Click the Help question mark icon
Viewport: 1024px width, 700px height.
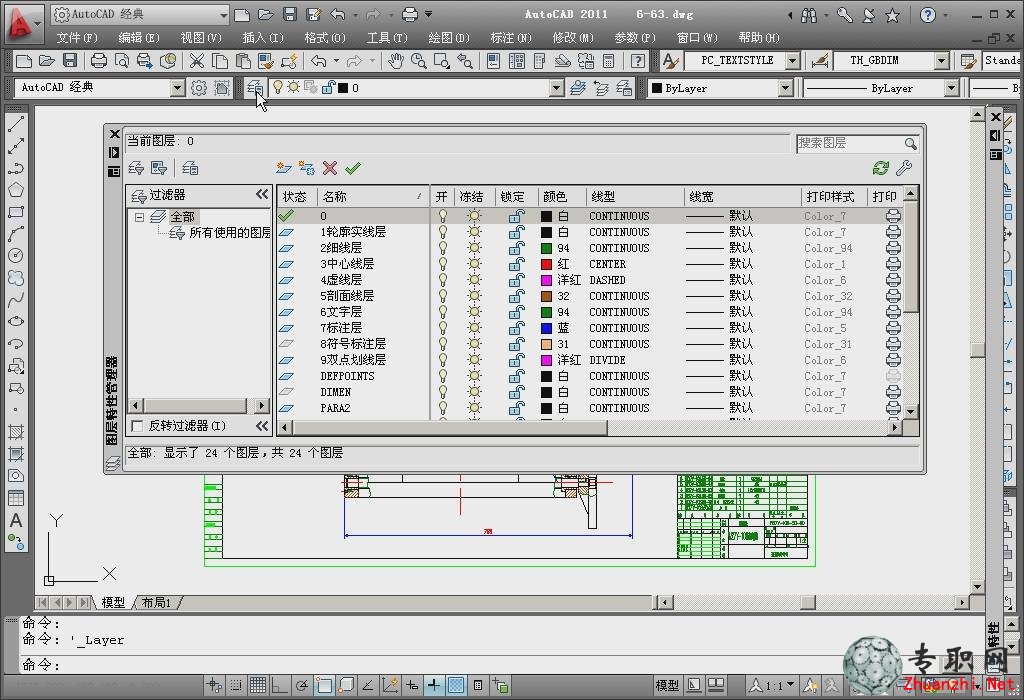pos(637,61)
